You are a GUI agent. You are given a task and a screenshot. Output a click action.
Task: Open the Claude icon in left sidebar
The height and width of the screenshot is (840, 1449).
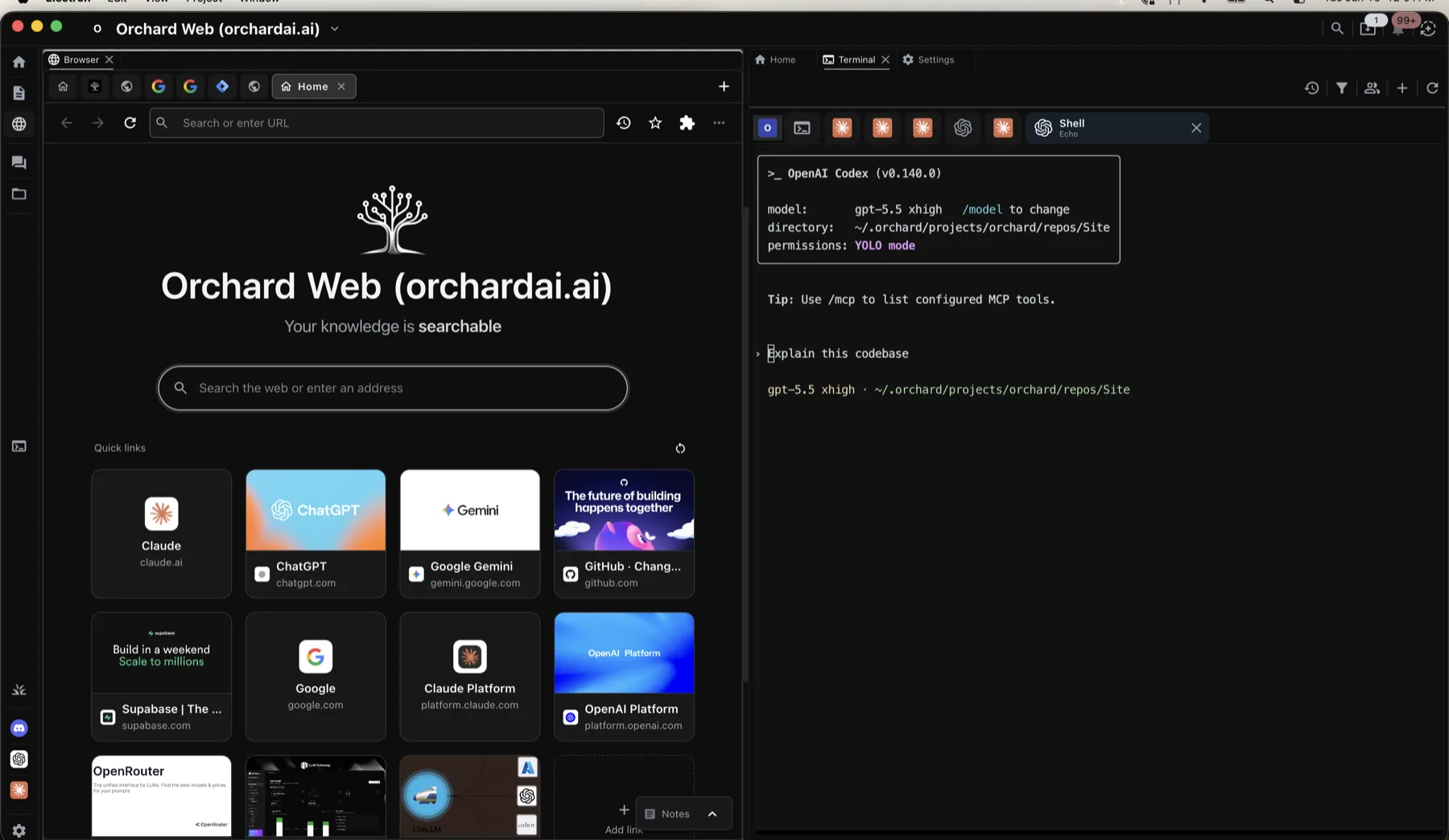coord(19,790)
